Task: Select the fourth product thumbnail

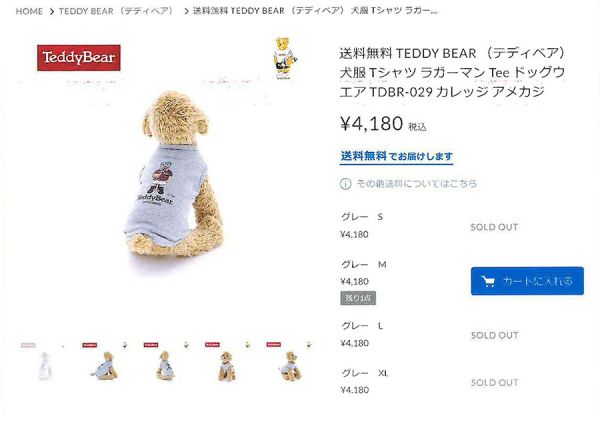Action: 227,362
